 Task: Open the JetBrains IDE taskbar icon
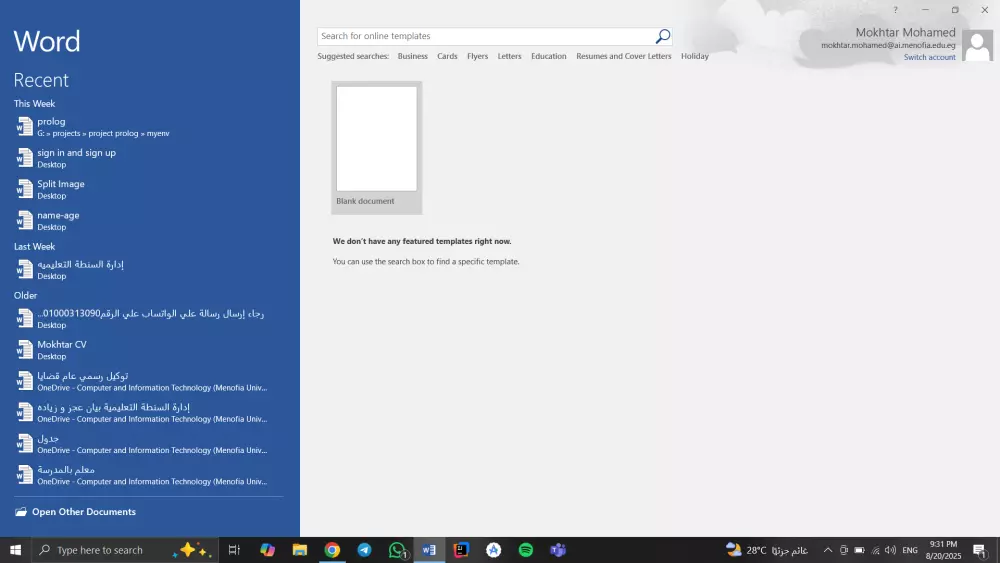[x=461, y=550]
